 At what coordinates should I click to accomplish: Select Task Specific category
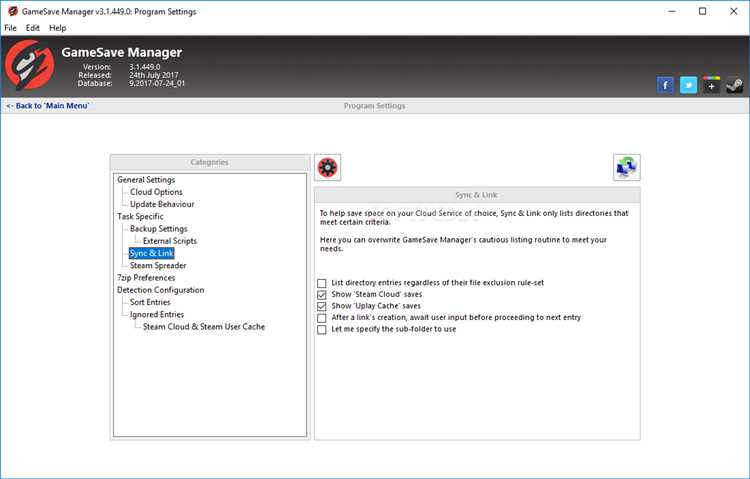pos(140,216)
